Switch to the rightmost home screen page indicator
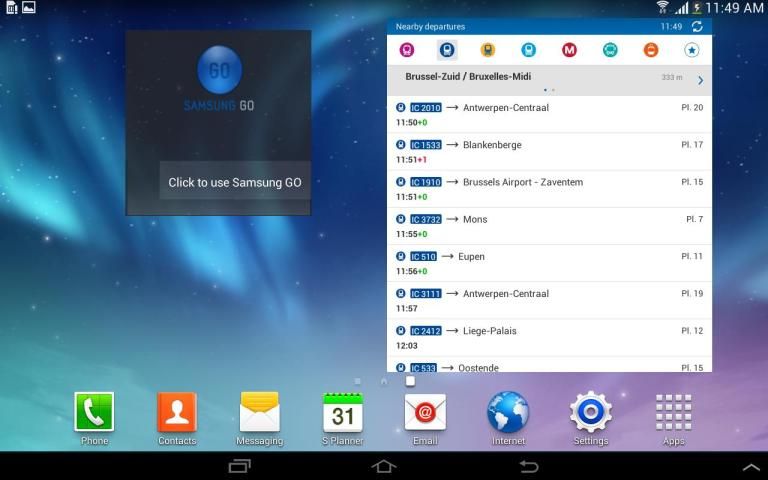Viewport: 768px width, 480px height. click(x=410, y=381)
